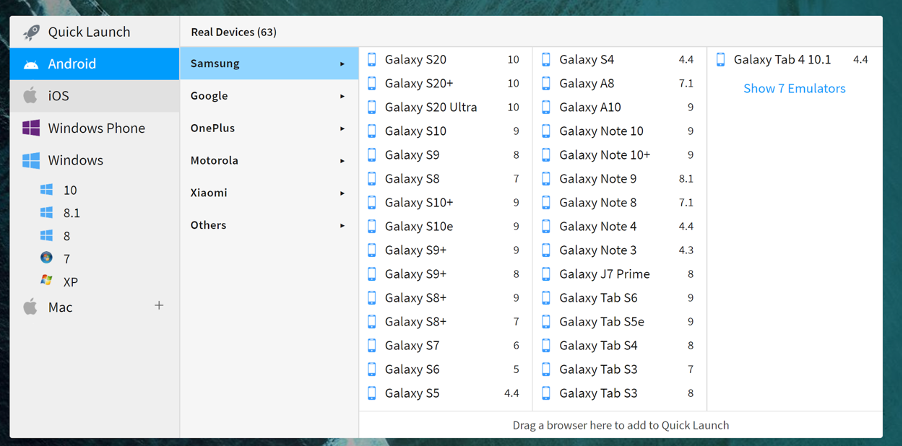Click the Mac Apple logo icon

30,307
